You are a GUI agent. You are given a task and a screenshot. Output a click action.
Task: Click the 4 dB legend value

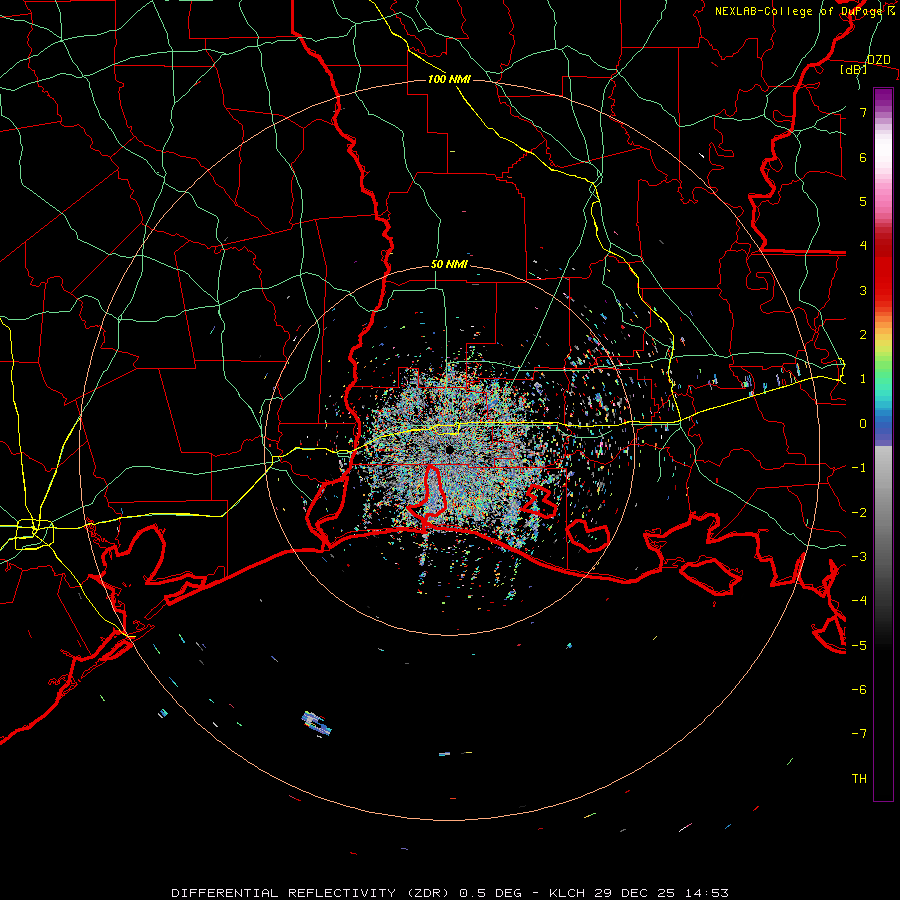click(863, 246)
